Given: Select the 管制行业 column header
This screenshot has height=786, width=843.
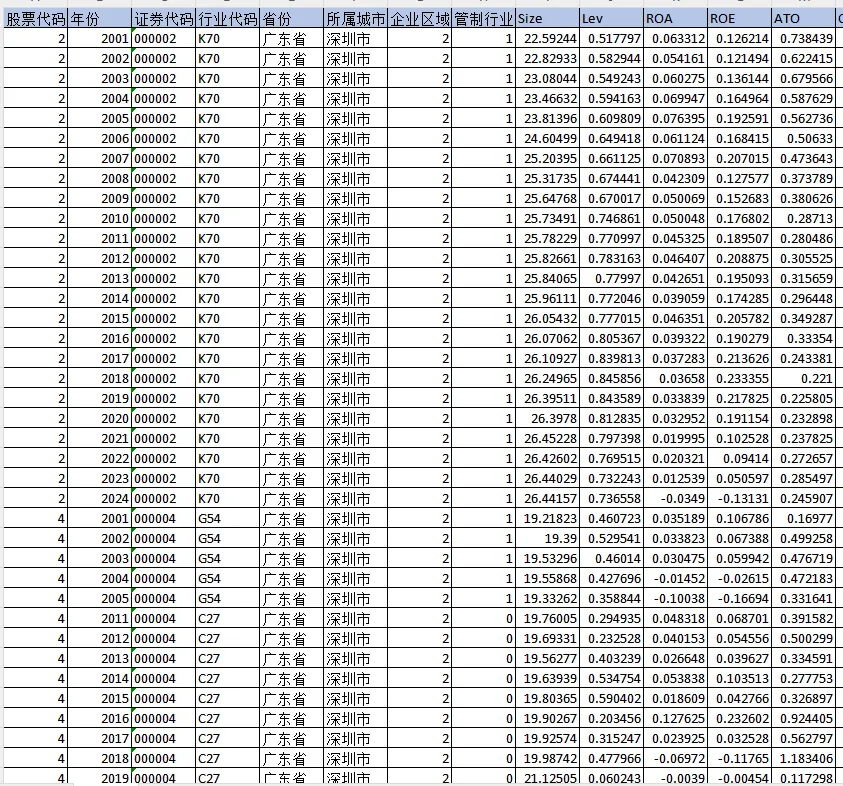Looking at the screenshot, I should coord(483,19).
